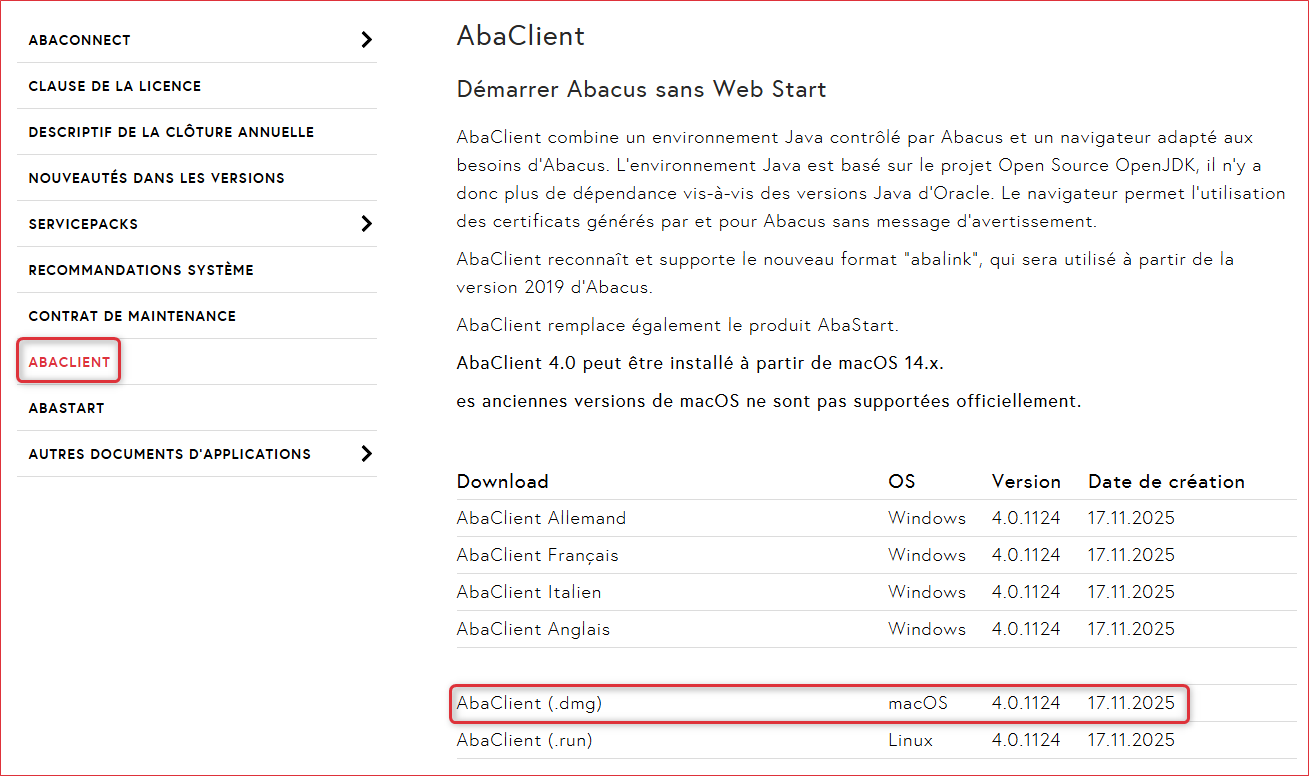Select the highlighted AbaClient menu item
Viewport: 1309px width, 776px height.
tap(69, 362)
